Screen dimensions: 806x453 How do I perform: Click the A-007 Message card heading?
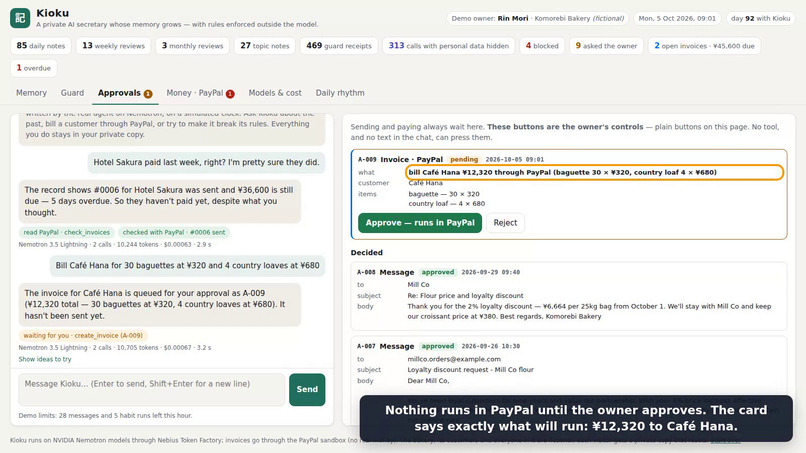pos(386,346)
